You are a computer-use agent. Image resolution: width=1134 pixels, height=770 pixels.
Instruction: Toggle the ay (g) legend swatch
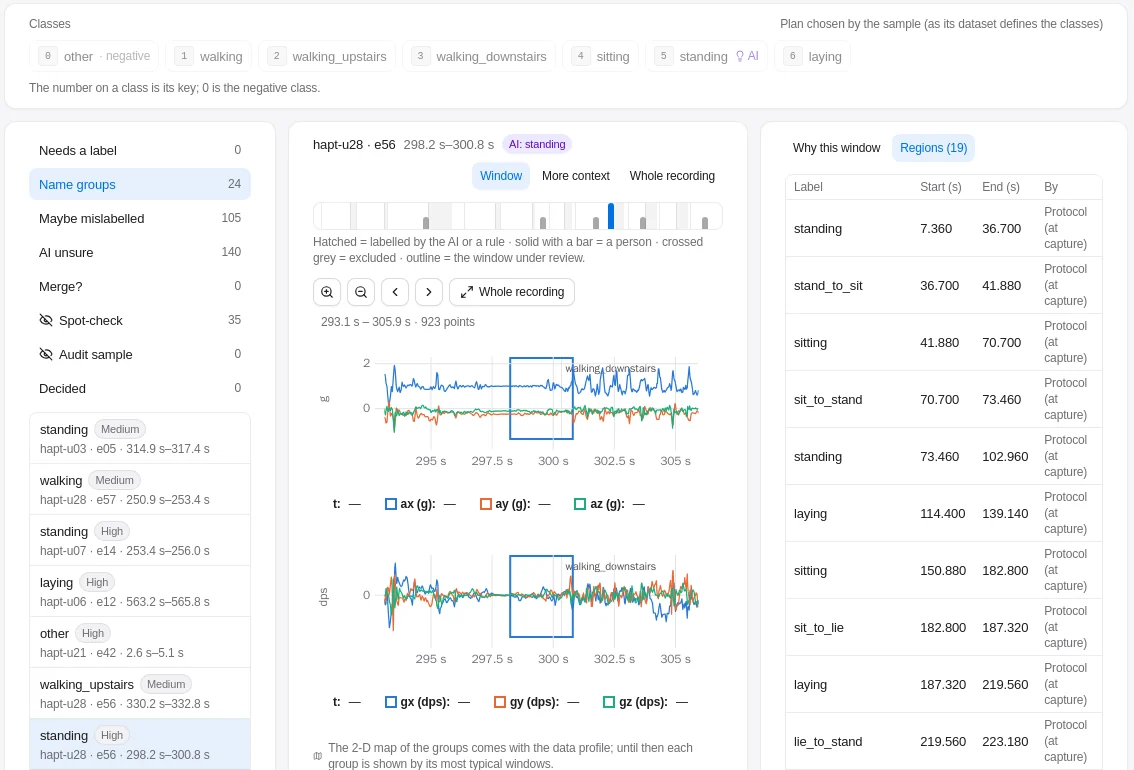[x=485, y=505]
